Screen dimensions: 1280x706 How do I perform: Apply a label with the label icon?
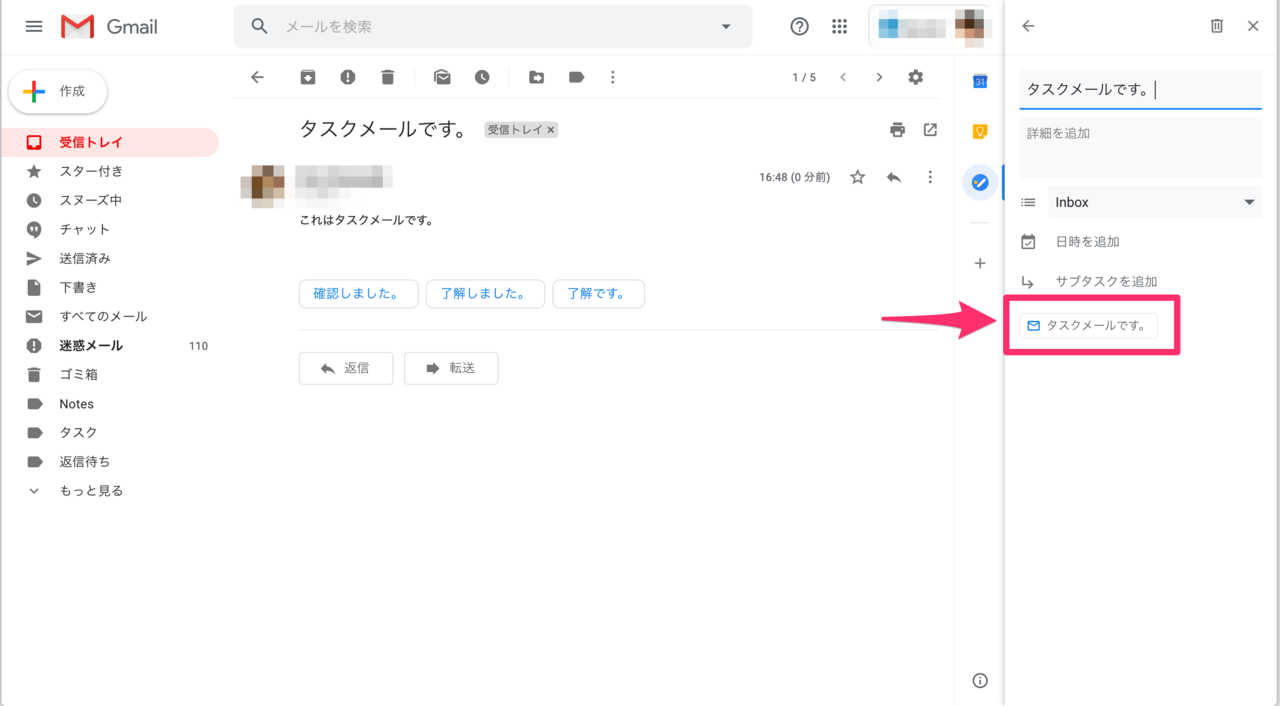576,76
